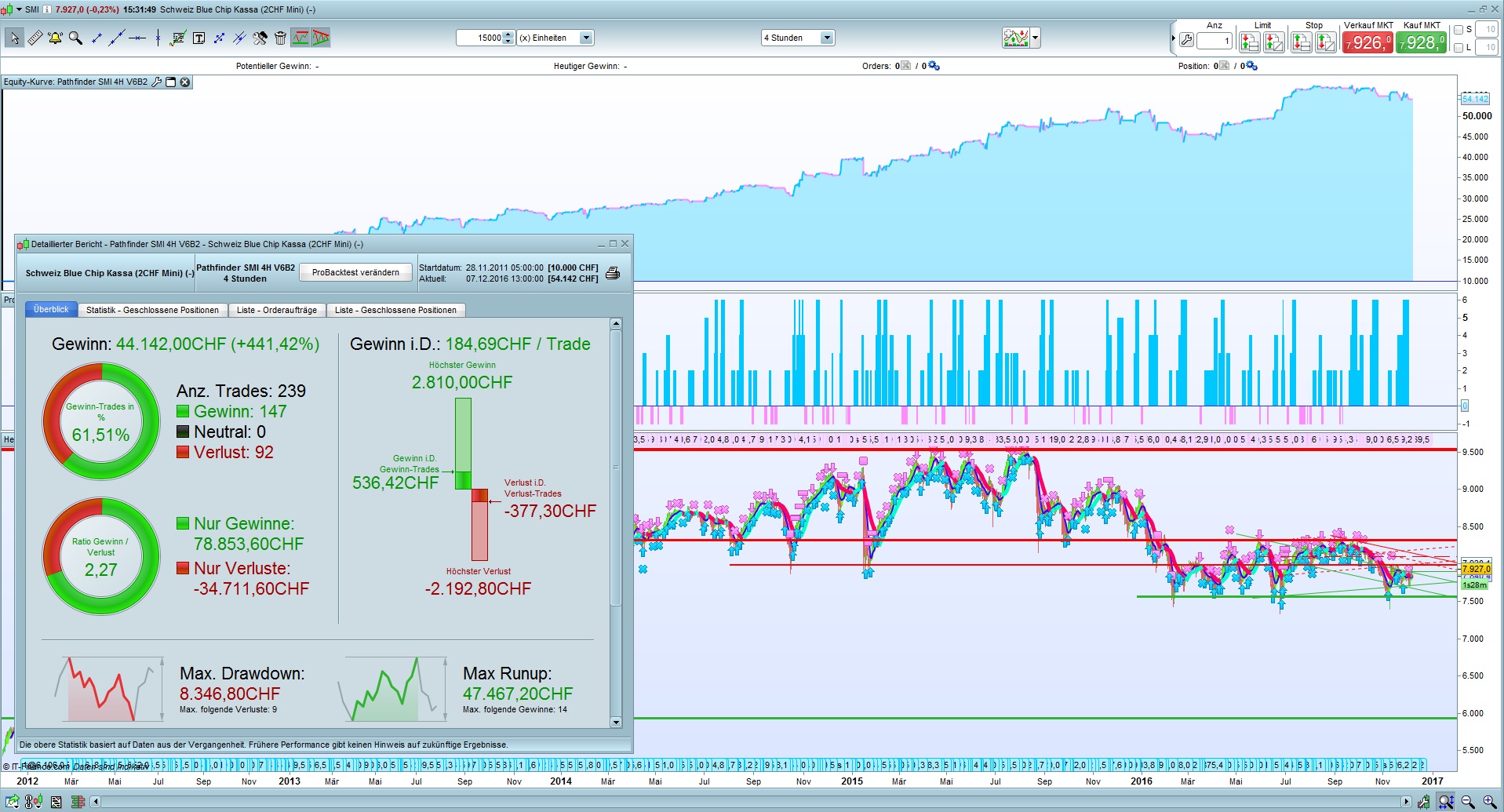Toggle the trading-from-chart line icon

point(300,38)
